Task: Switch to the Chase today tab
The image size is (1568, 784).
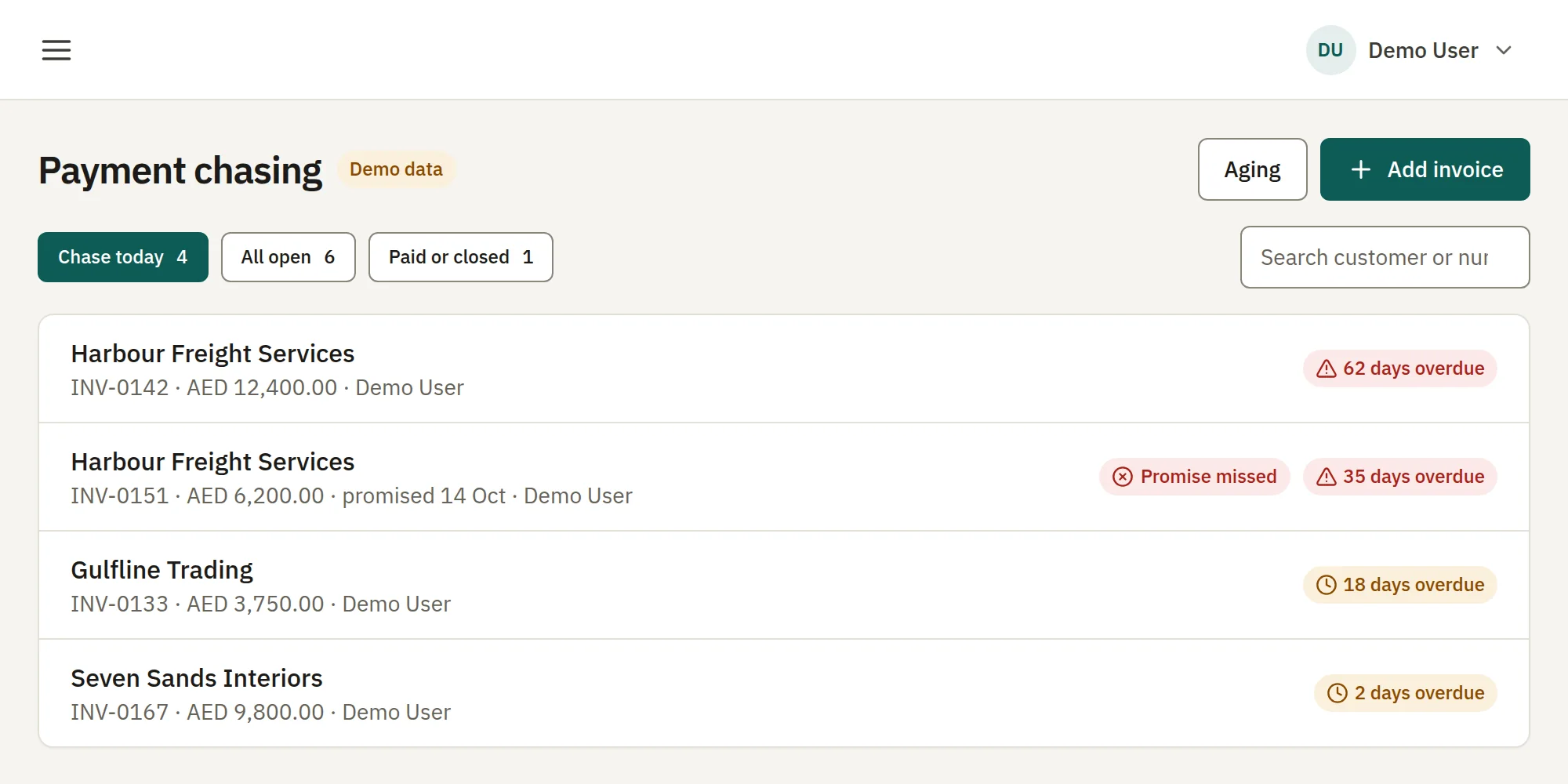Action: [123, 257]
